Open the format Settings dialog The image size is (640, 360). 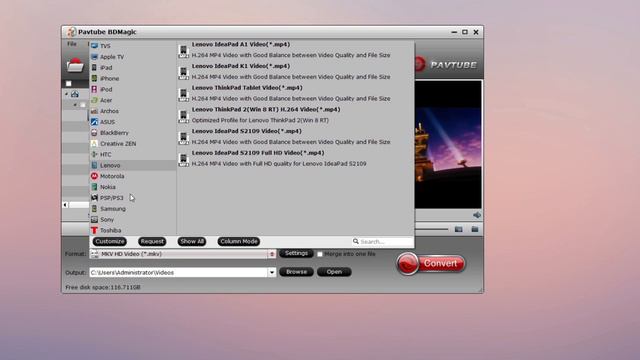pos(296,253)
